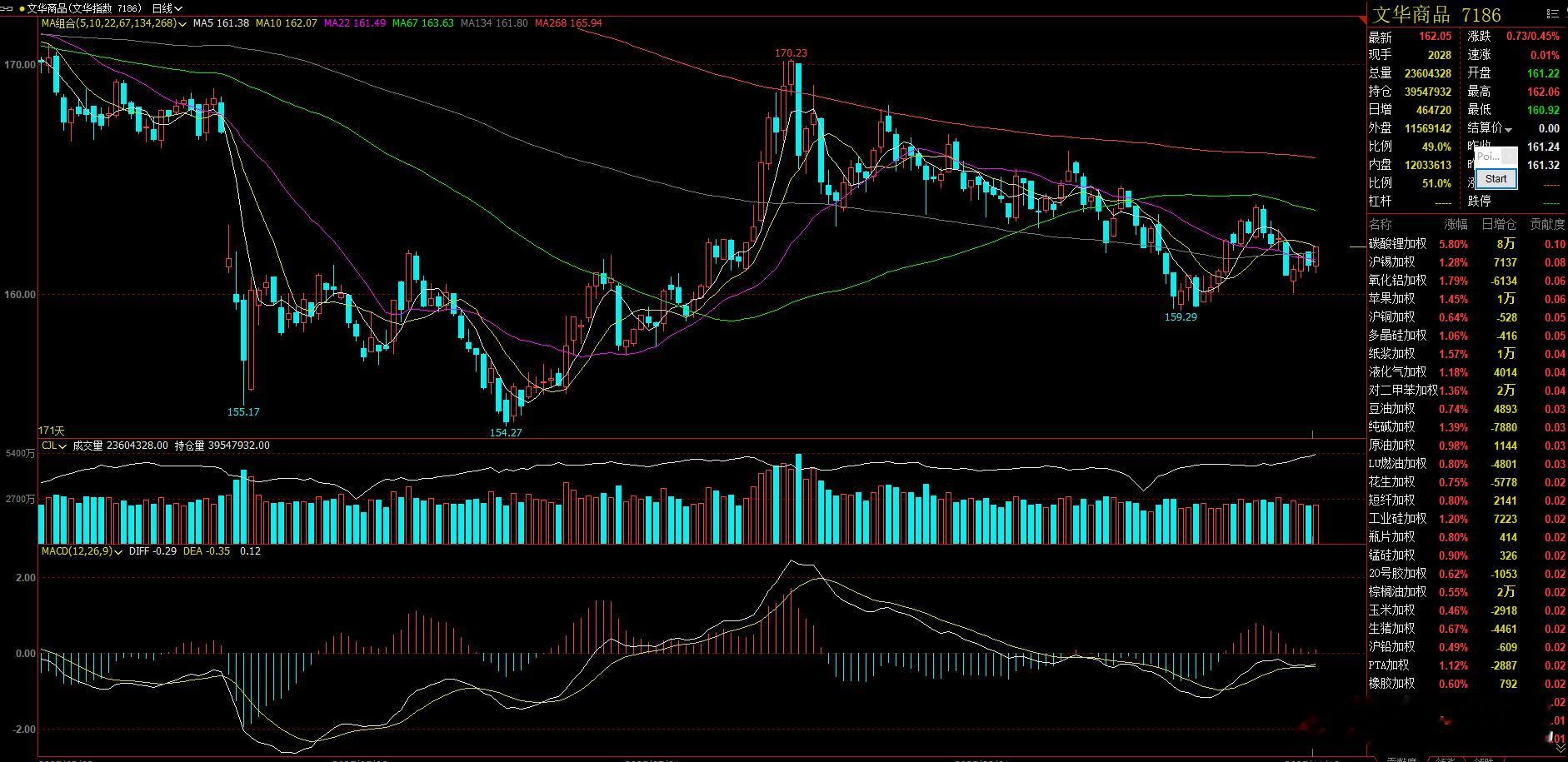Screen dimensions: 1568x762
Task: Select the 玉米加权 row
Action: (1467, 610)
